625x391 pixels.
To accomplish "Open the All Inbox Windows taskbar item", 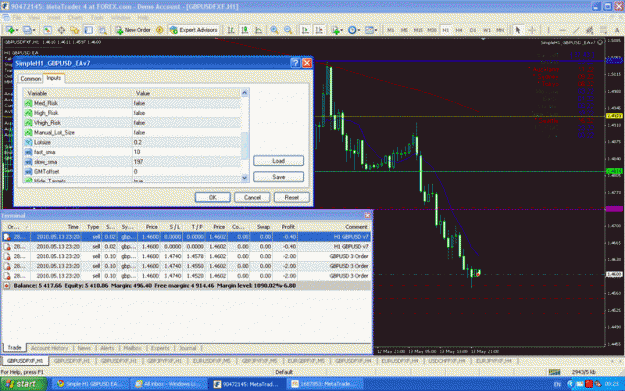I will (169, 384).
